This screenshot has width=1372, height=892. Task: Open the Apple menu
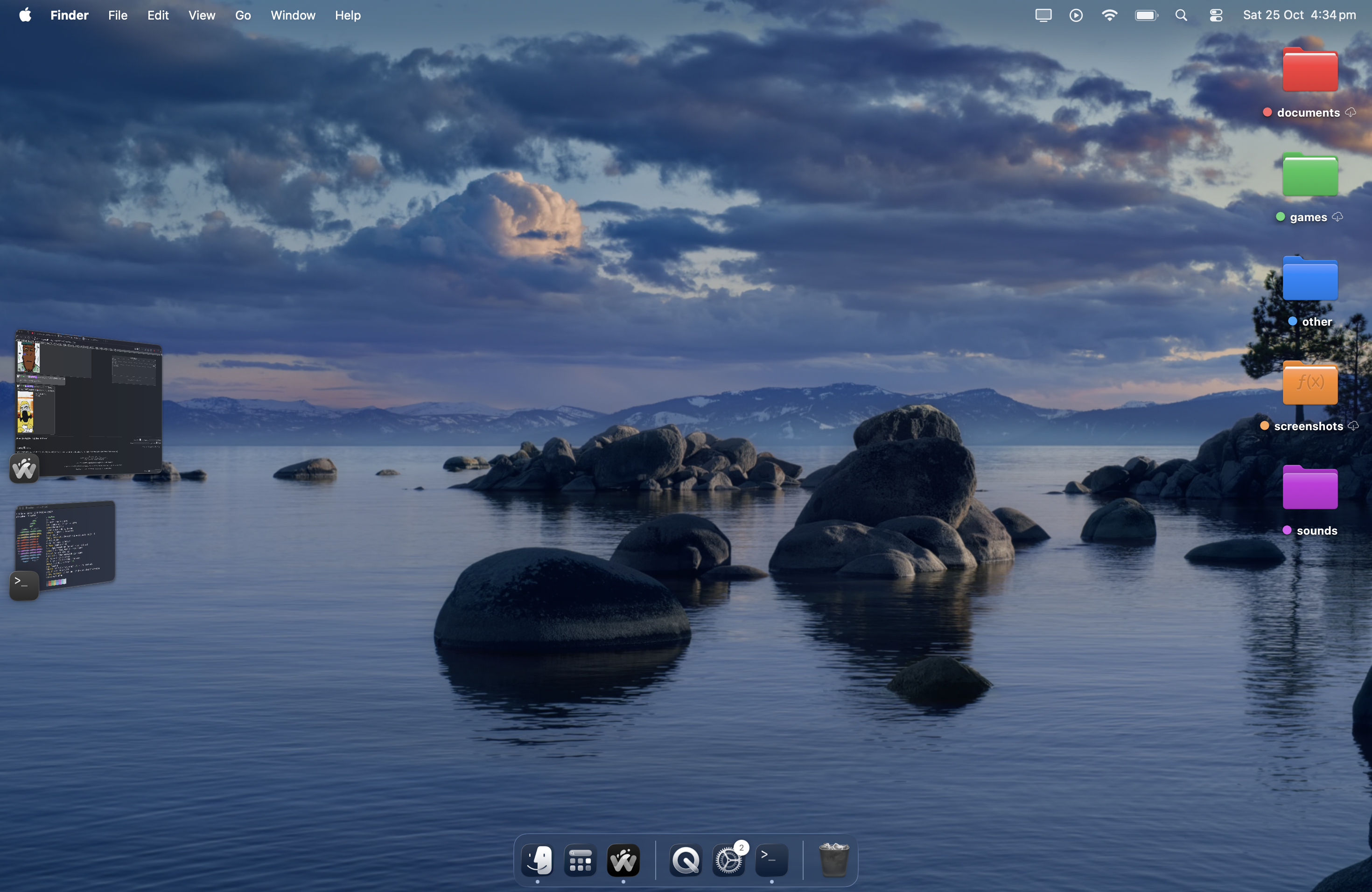coord(25,15)
